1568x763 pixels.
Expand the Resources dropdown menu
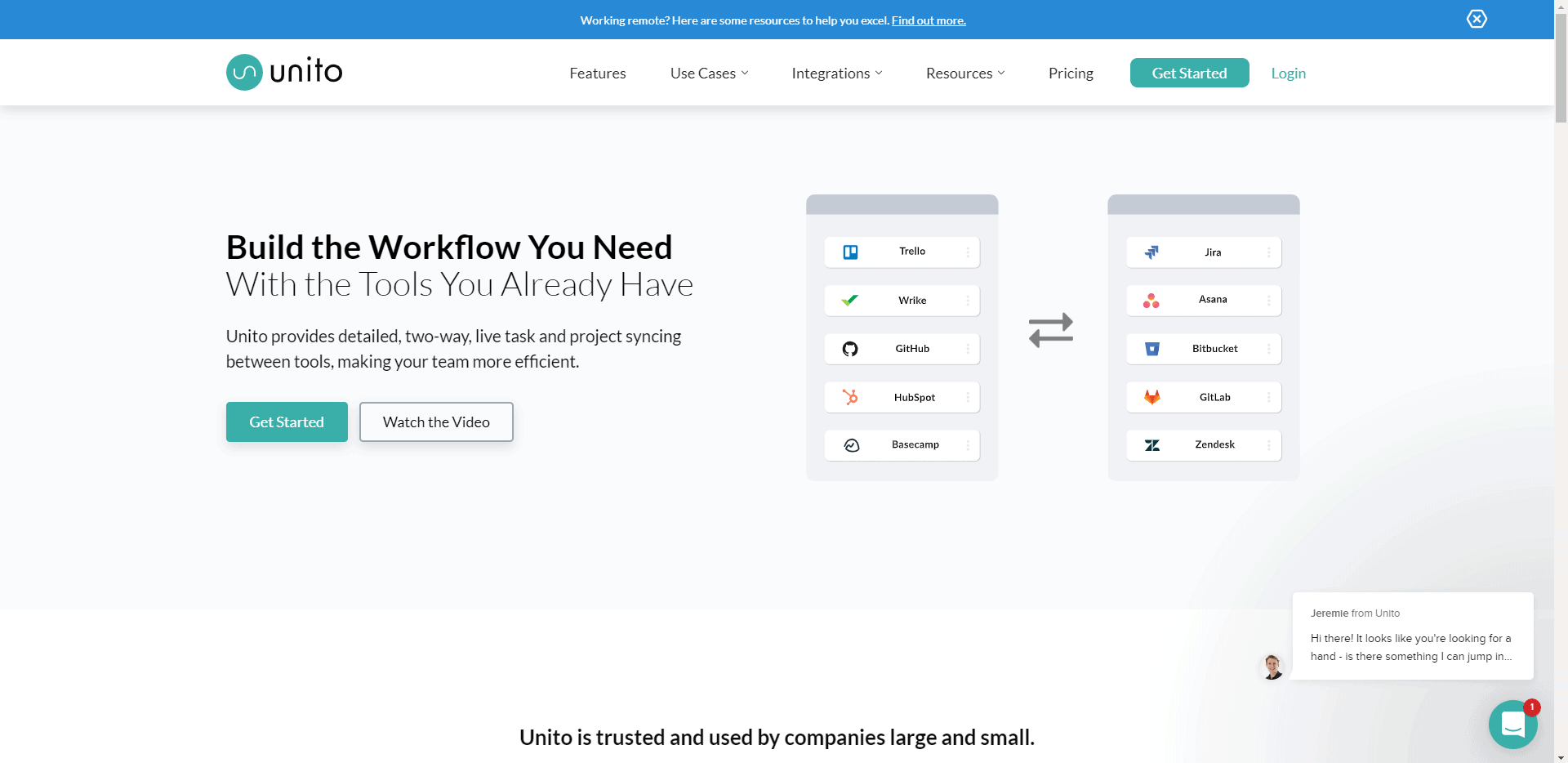point(964,74)
